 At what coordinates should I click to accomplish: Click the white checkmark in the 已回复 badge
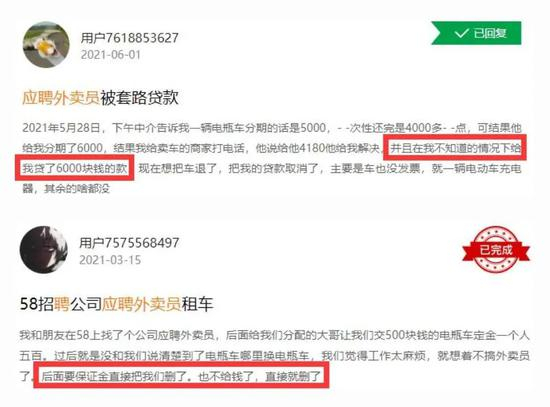pos(461,33)
